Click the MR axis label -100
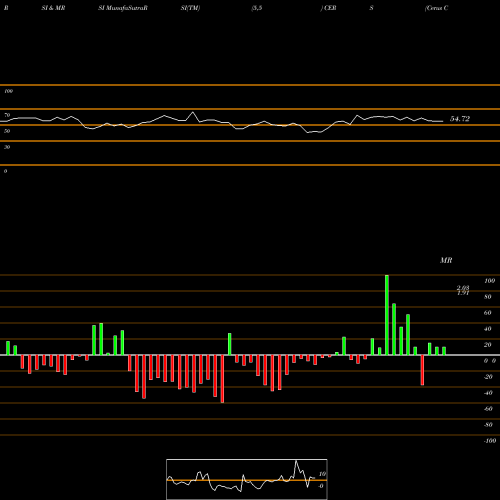The image size is (500, 500). click(490, 441)
